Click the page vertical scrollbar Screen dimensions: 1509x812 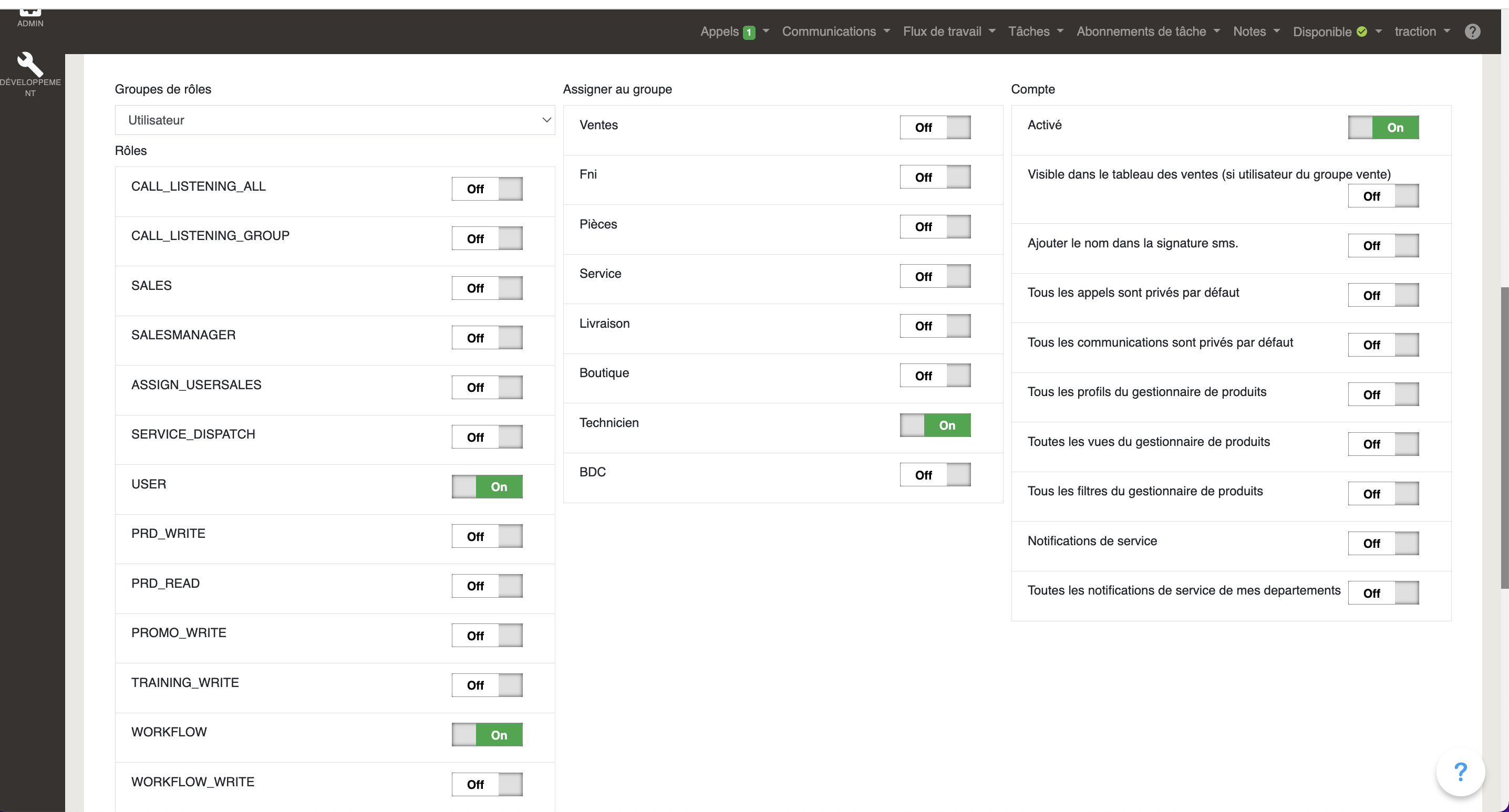pyautogui.click(x=1504, y=438)
